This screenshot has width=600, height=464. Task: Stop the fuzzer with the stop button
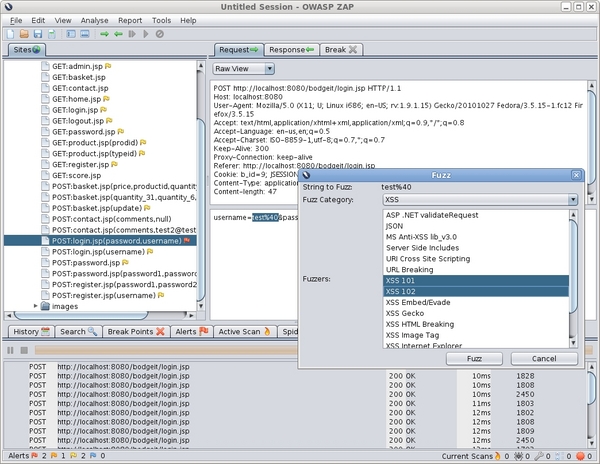pos(24,350)
